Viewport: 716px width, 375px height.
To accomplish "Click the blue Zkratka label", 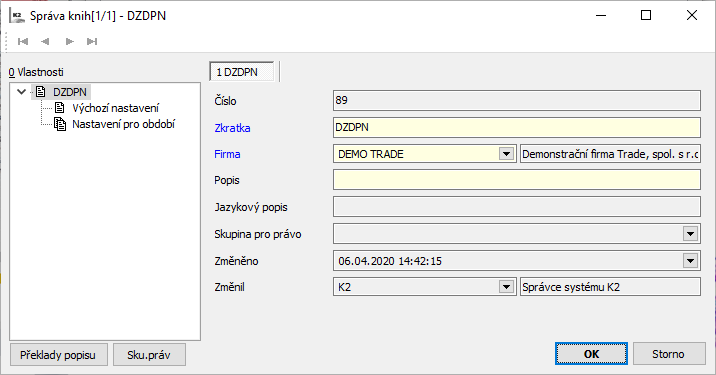I will (x=232, y=128).
